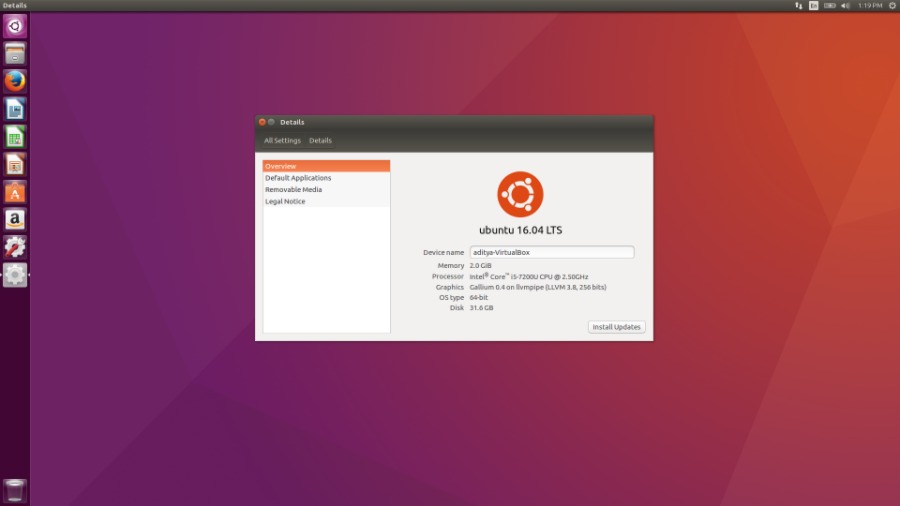This screenshot has height=506, width=900.
Task: Select Removable Media in the sidebar
Action: [293, 190]
